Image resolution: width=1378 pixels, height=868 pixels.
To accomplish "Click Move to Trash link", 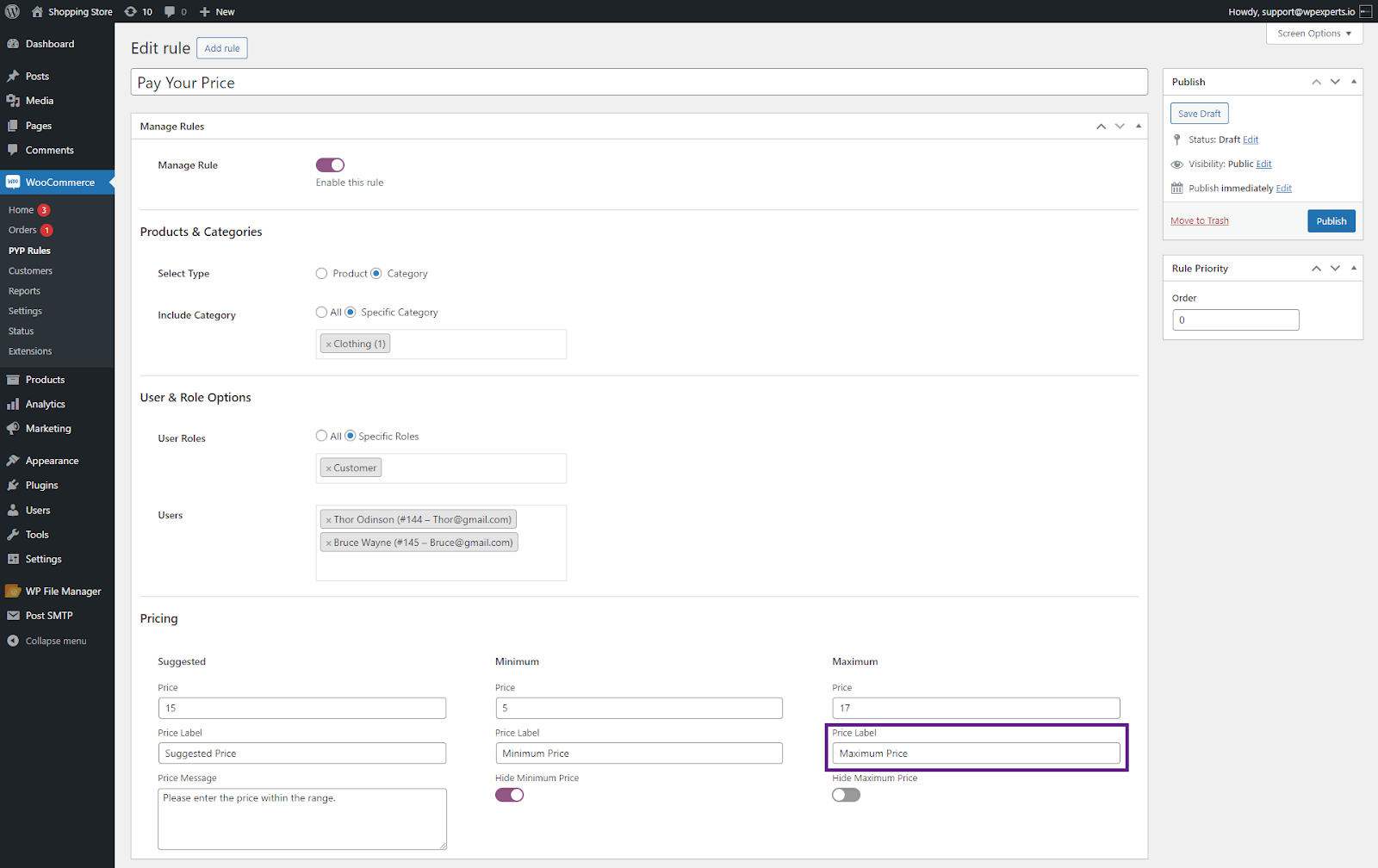I will tap(1200, 221).
